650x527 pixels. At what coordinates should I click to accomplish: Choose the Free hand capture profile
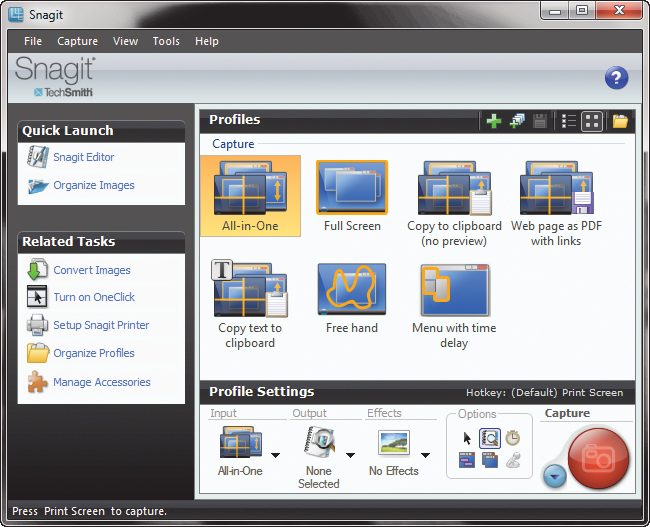coord(352,297)
